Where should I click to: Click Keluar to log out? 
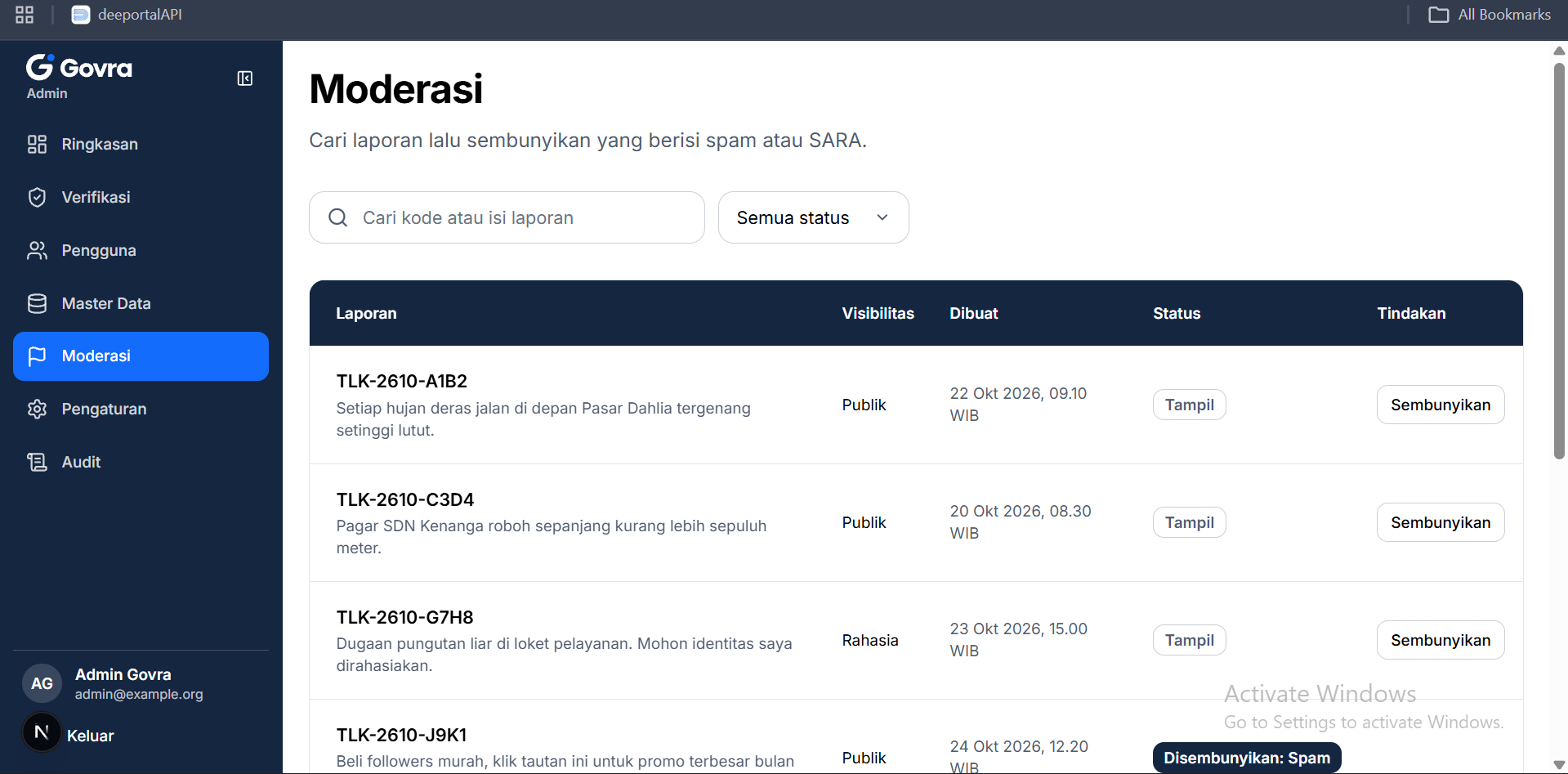coord(90,736)
